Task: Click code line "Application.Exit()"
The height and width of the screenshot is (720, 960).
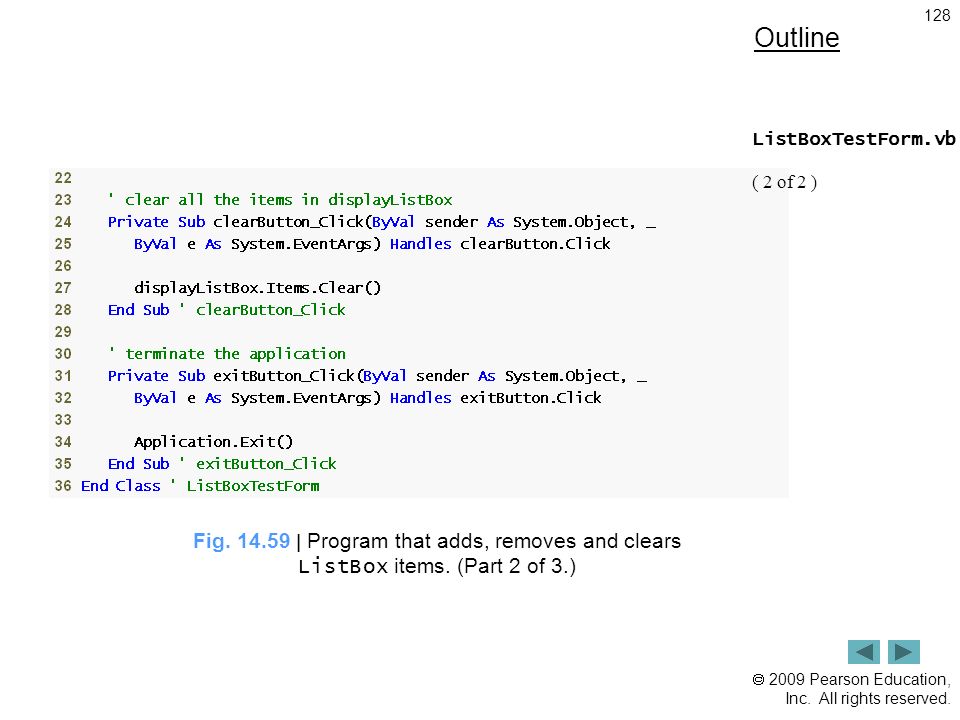Action: coord(214,441)
